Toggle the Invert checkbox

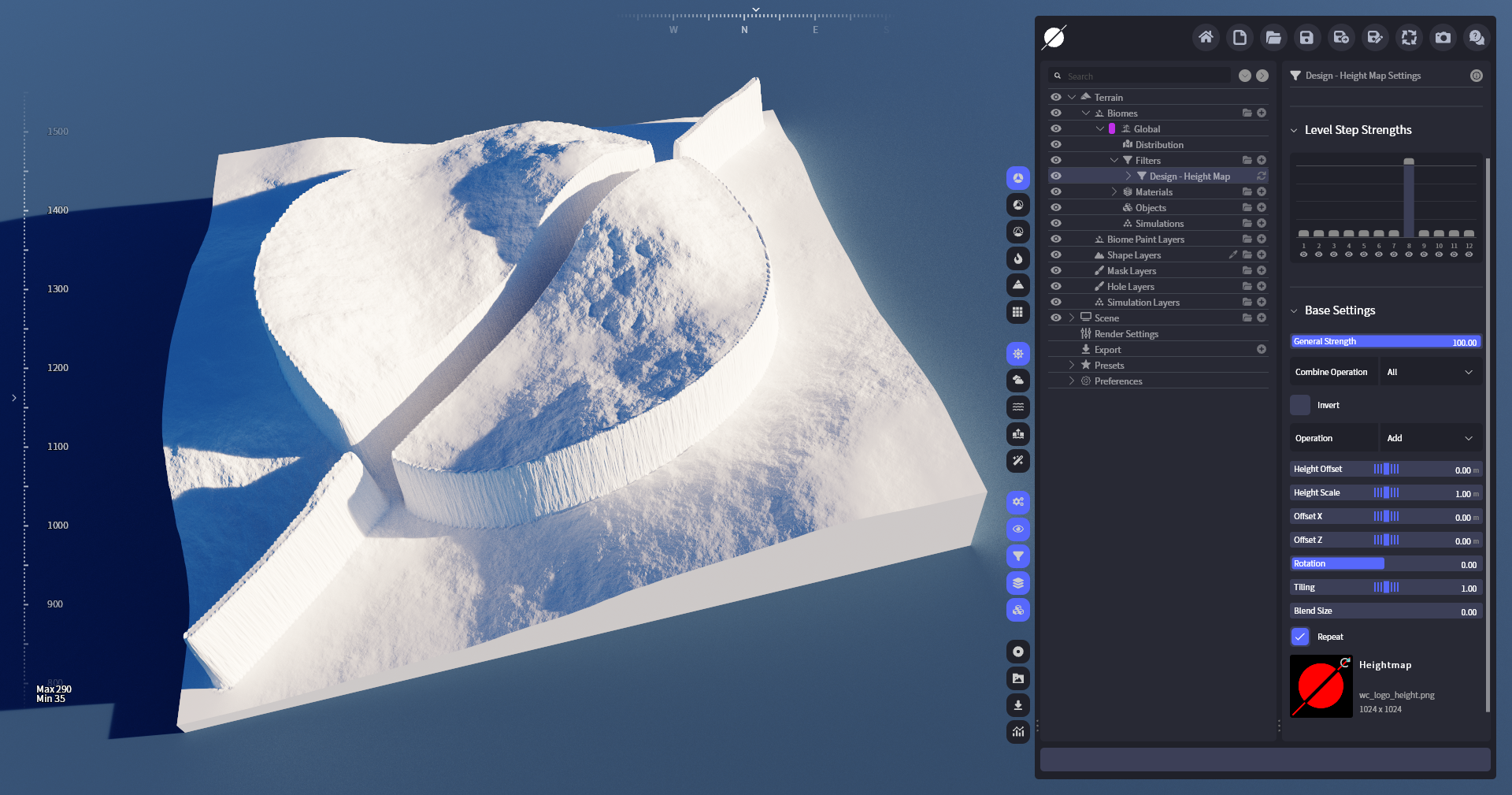pyautogui.click(x=1300, y=405)
